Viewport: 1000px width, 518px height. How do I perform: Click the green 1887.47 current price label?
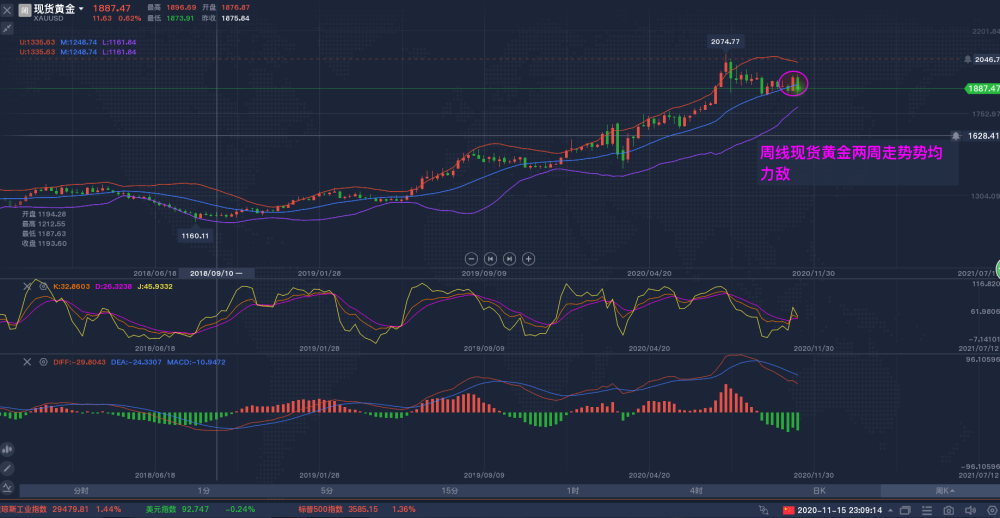pyautogui.click(x=981, y=88)
